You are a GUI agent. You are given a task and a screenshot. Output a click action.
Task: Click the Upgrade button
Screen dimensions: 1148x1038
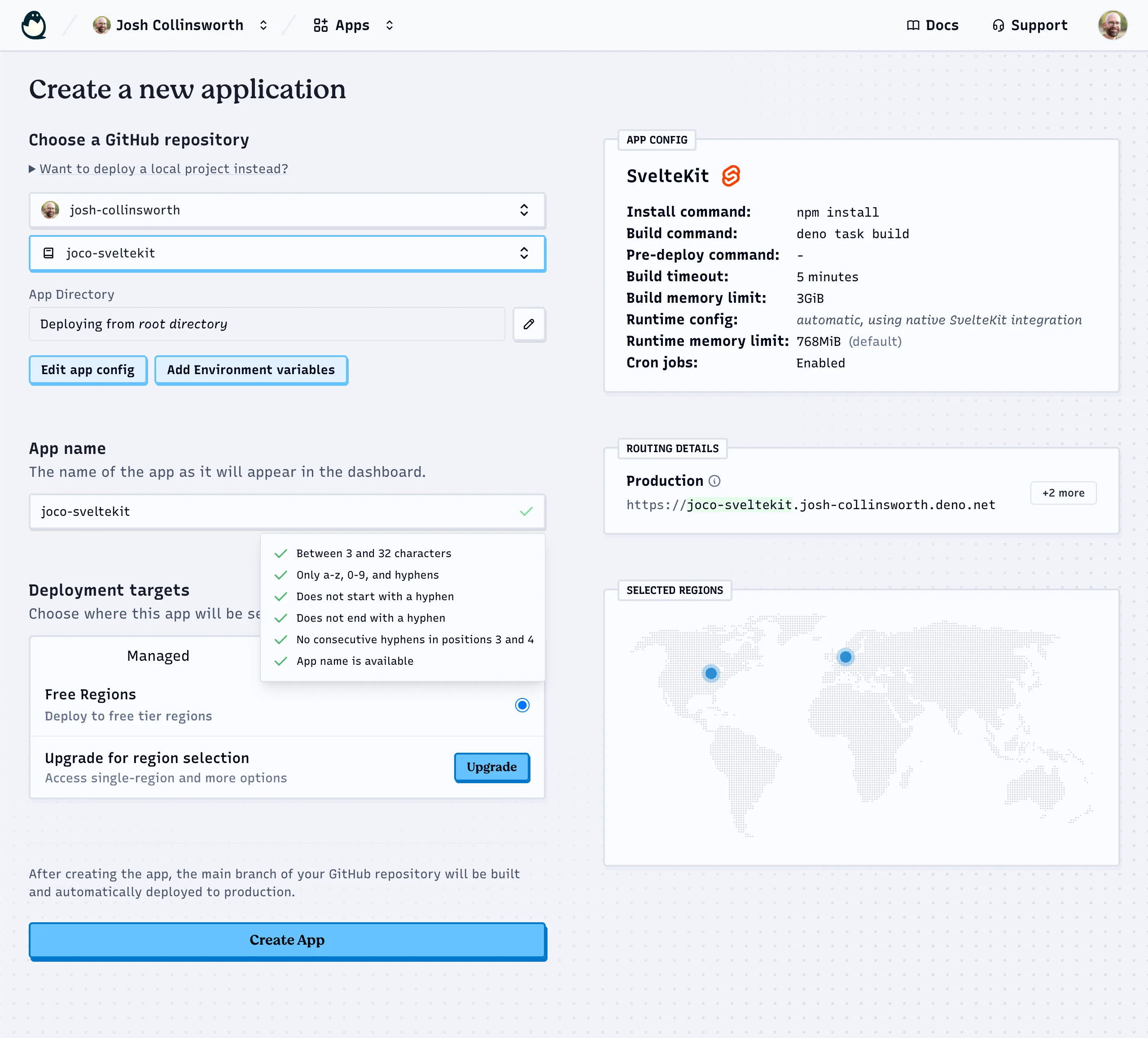tap(492, 767)
